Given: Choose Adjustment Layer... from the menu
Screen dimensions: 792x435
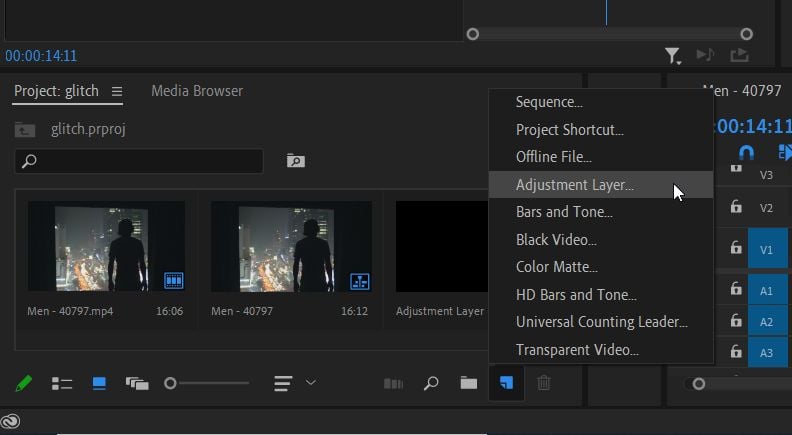Looking at the screenshot, I should coord(574,185).
